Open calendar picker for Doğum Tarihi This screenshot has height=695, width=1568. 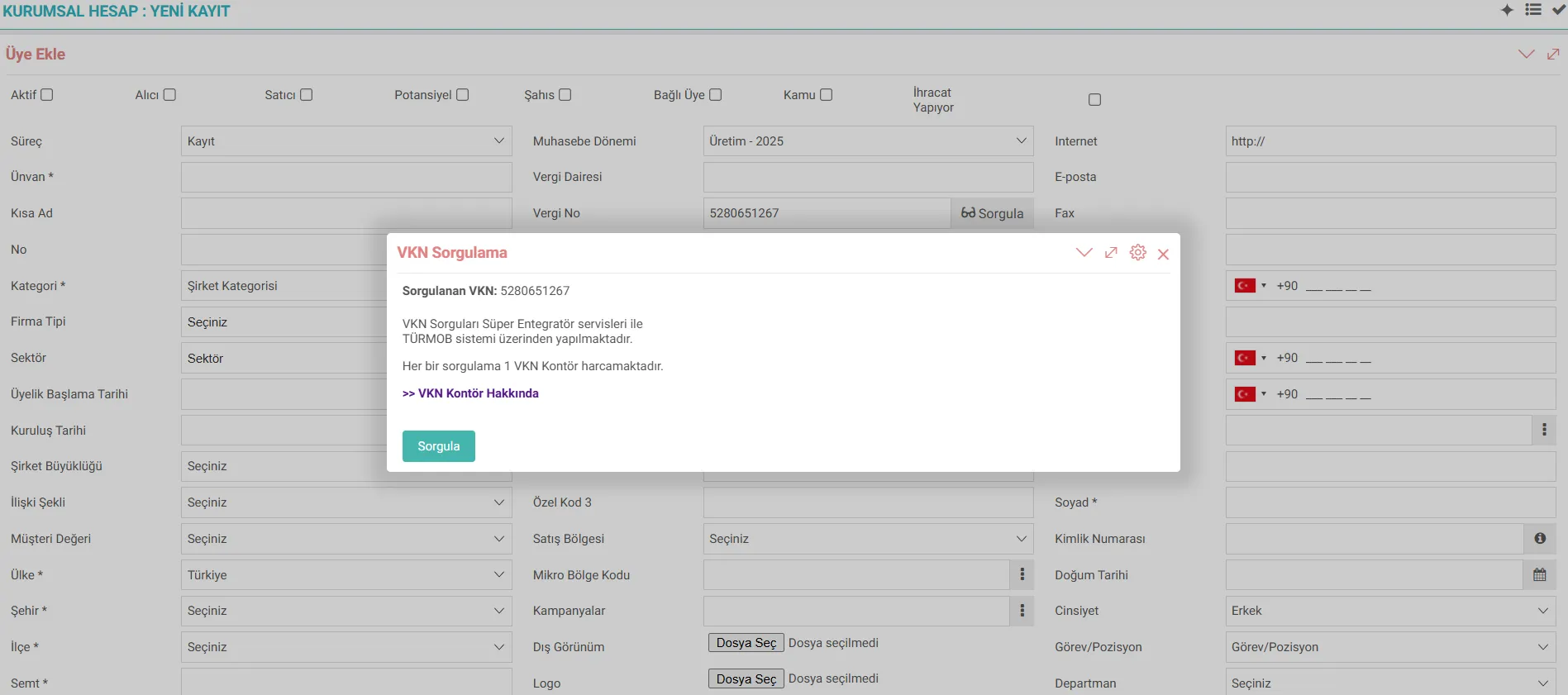pyautogui.click(x=1539, y=575)
